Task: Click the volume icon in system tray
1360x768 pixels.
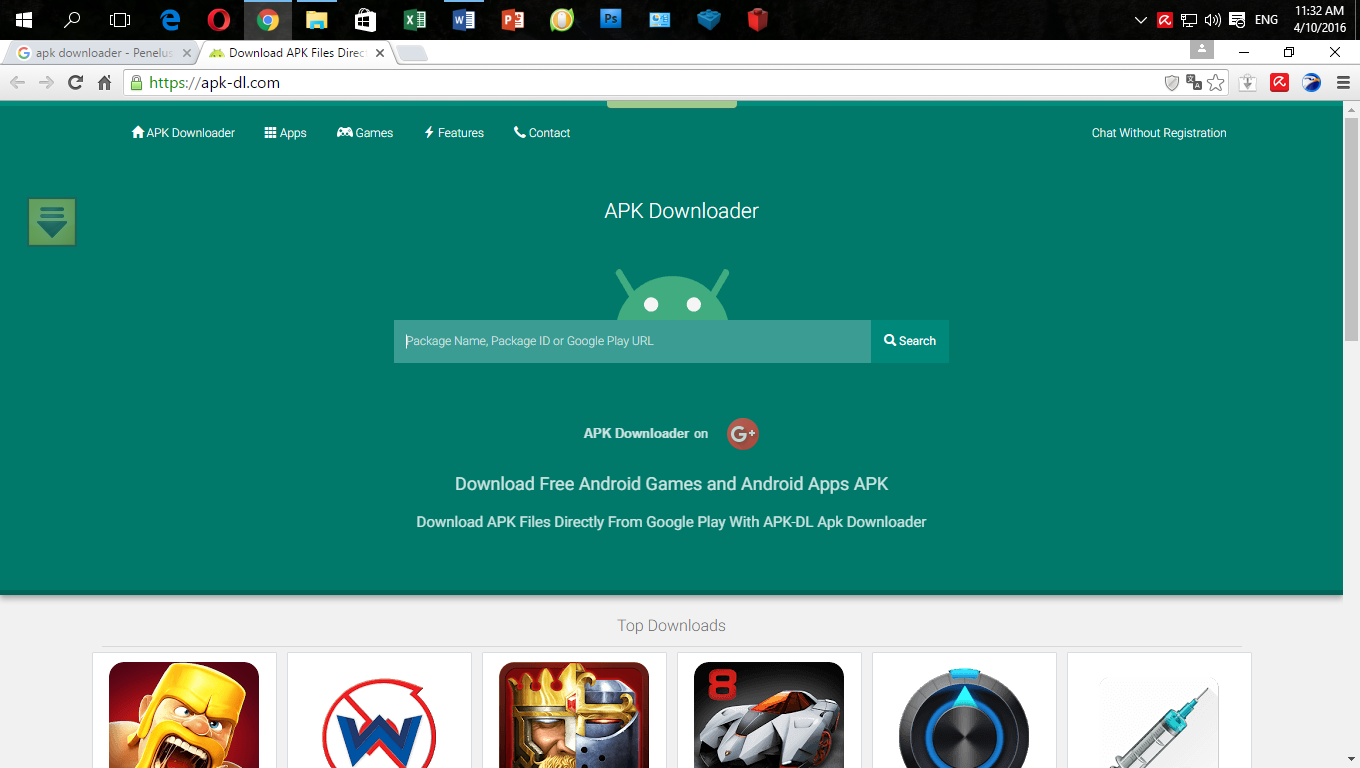Action: [1213, 20]
